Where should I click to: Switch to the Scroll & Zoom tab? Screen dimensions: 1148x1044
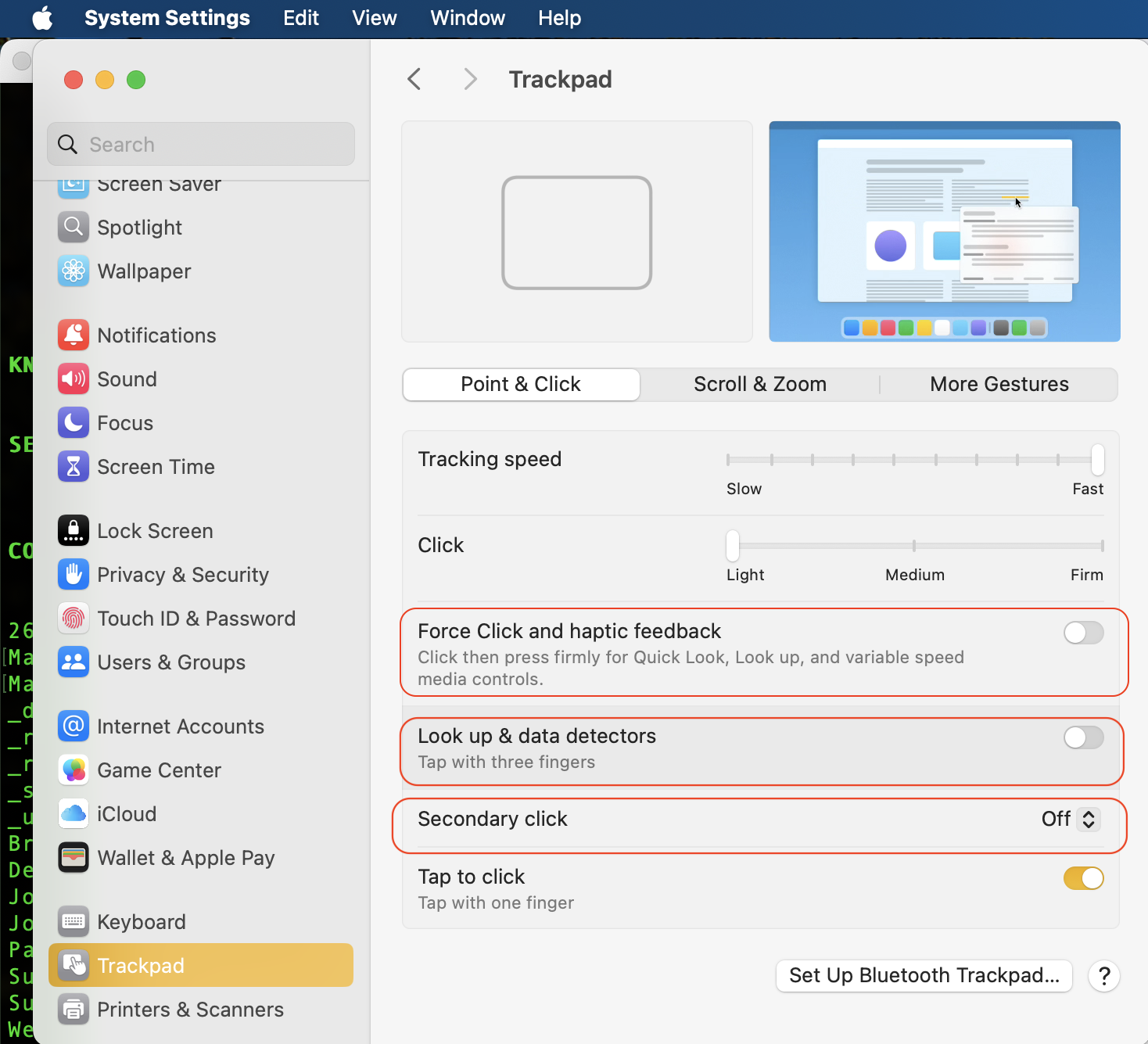[760, 384]
